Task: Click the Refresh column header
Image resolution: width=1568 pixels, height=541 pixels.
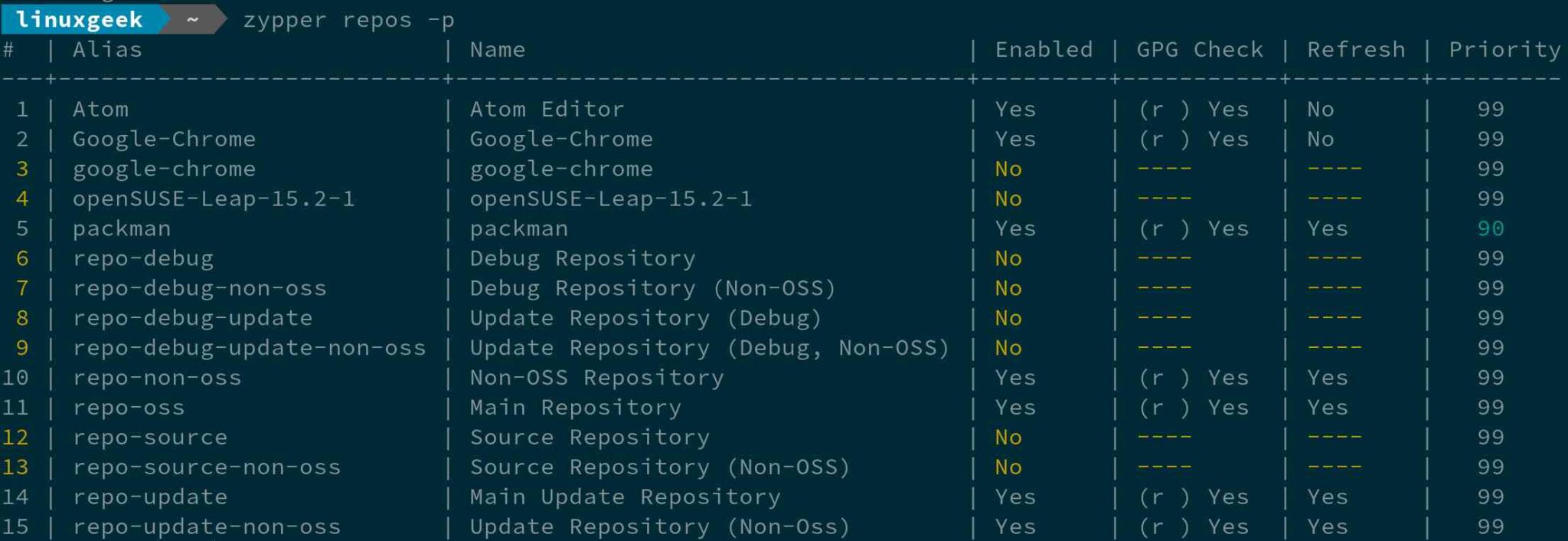Action: pos(1355,50)
